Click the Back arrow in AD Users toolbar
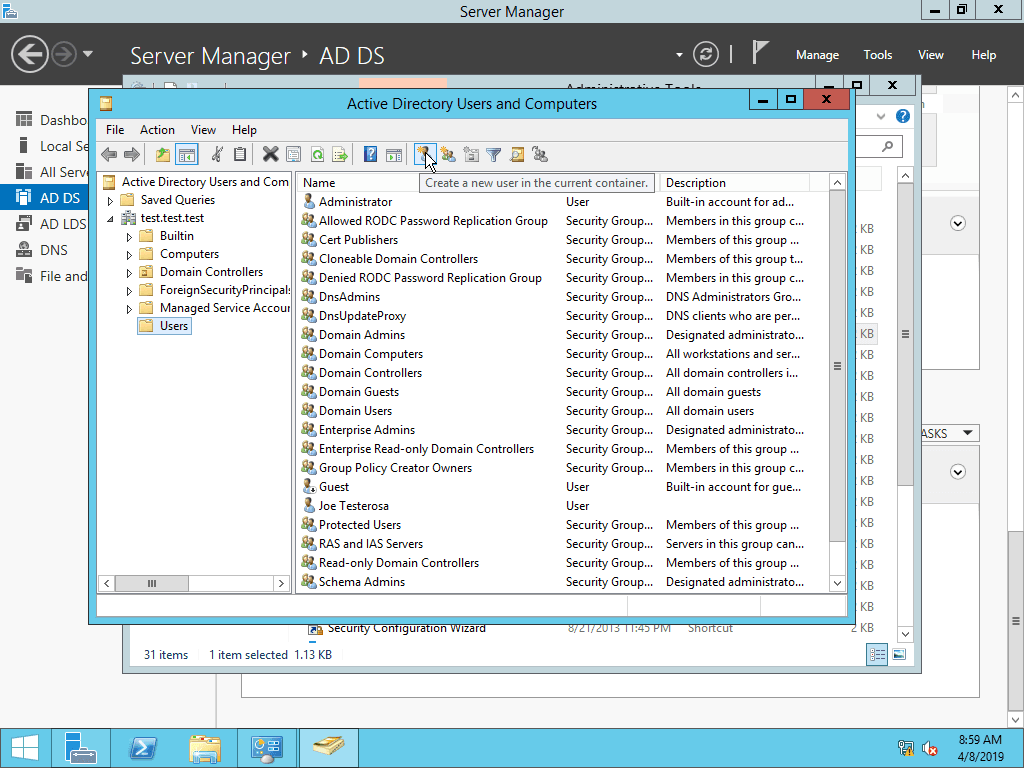 (109, 155)
